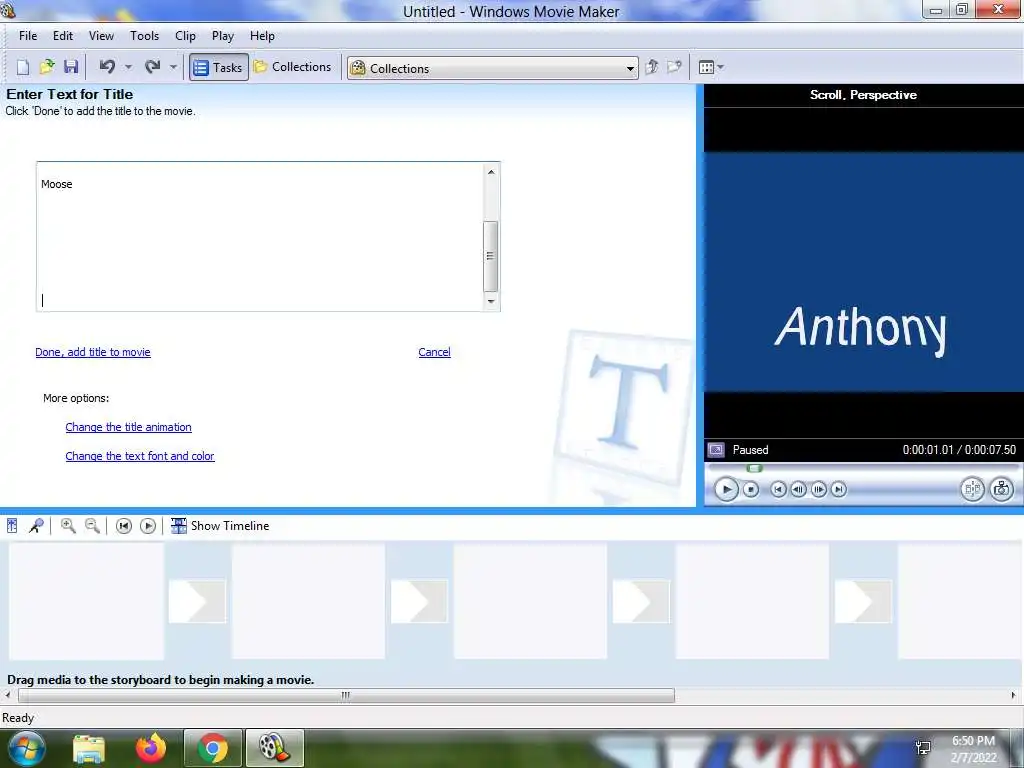Step to the next frame

click(818, 489)
